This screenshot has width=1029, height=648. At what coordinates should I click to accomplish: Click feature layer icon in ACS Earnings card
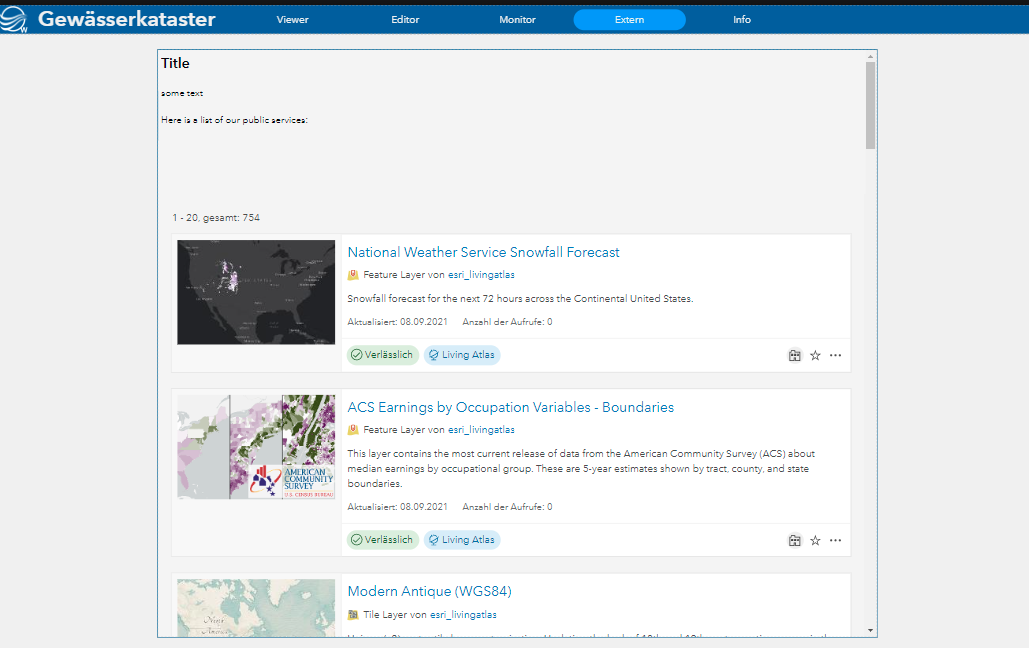click(353, 429)
